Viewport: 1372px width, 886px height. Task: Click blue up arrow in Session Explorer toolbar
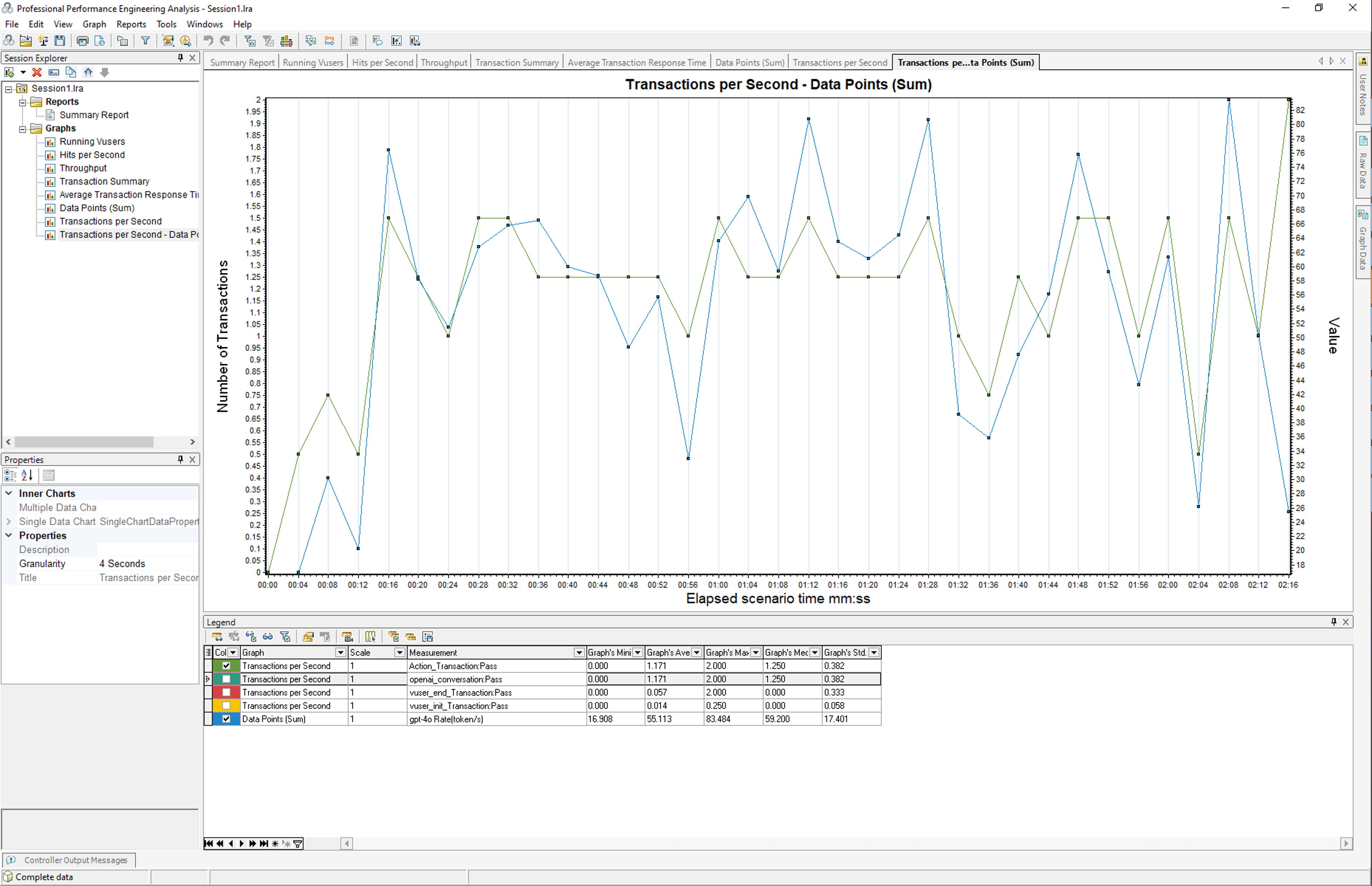[88, 72]
